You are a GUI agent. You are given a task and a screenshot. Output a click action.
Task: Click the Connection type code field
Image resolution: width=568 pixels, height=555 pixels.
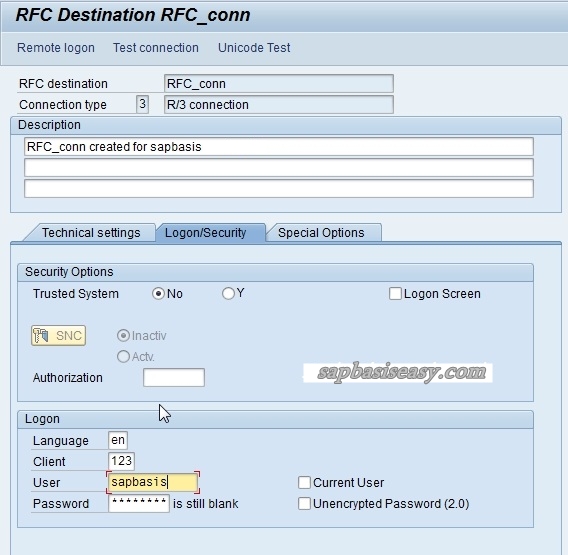coord(142,104)
